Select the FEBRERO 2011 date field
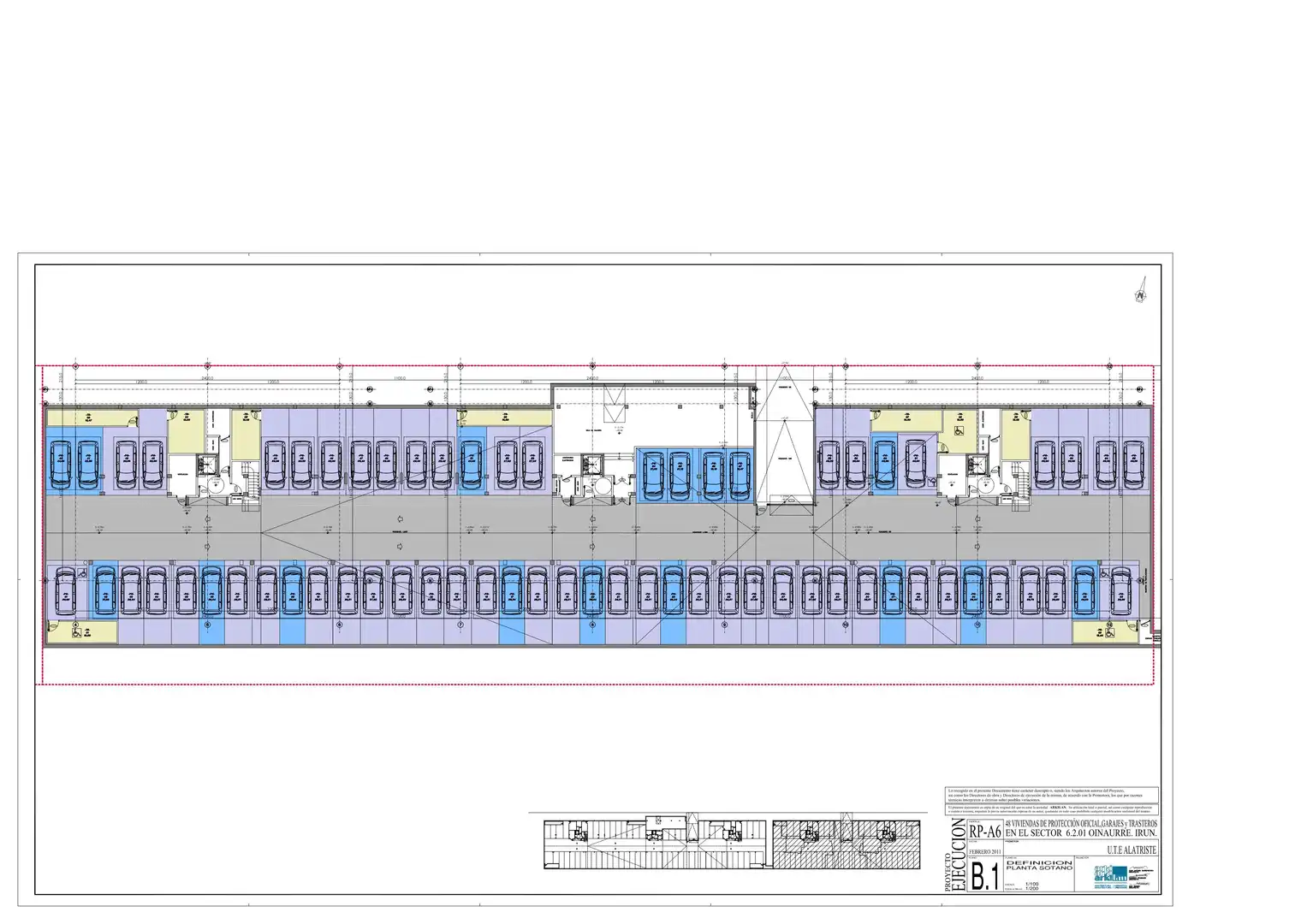 click(x=984, y=853)
